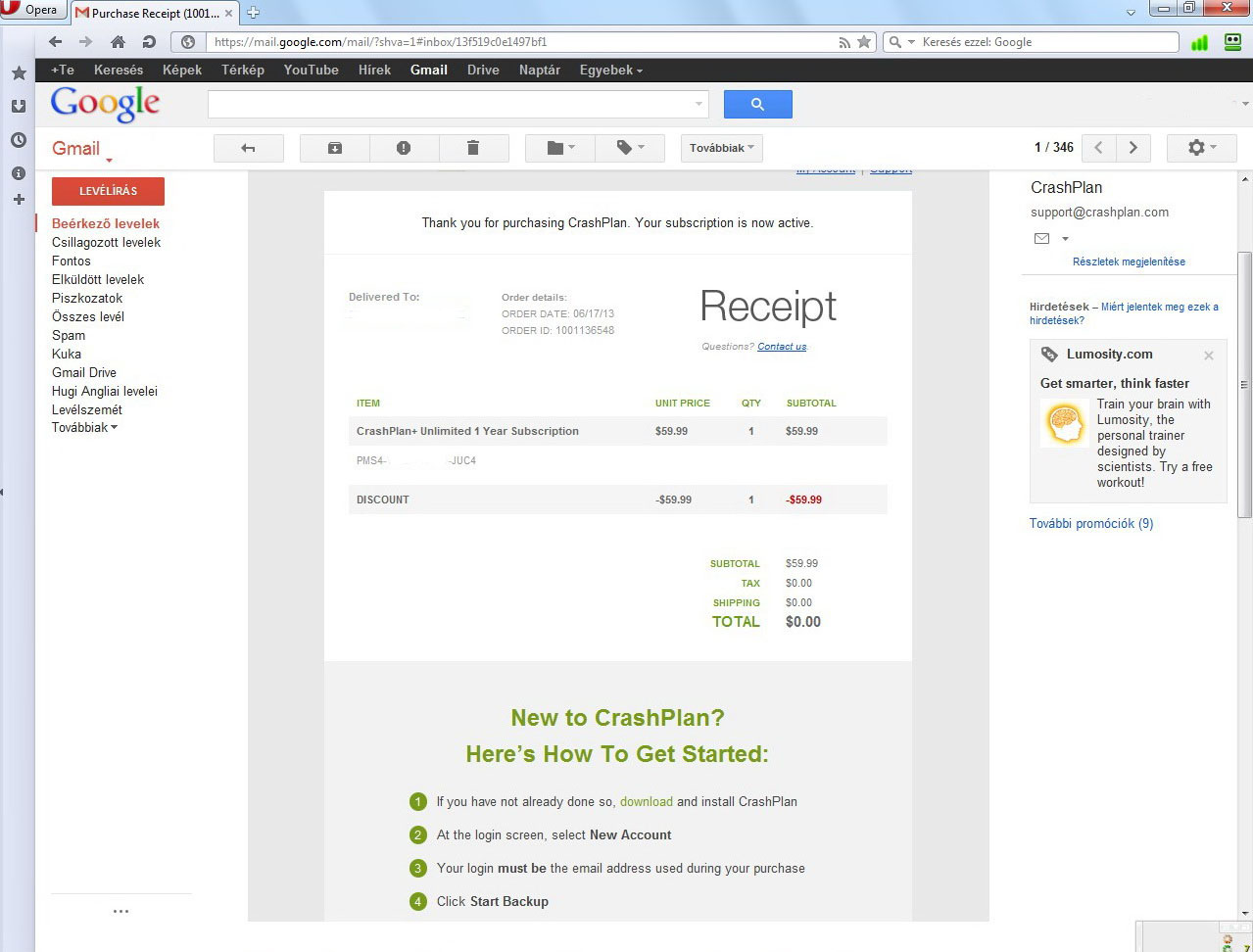Screen dimensions: 1253x952
Task: Open Csillagozott levelek folder
Action: [106, 242]
